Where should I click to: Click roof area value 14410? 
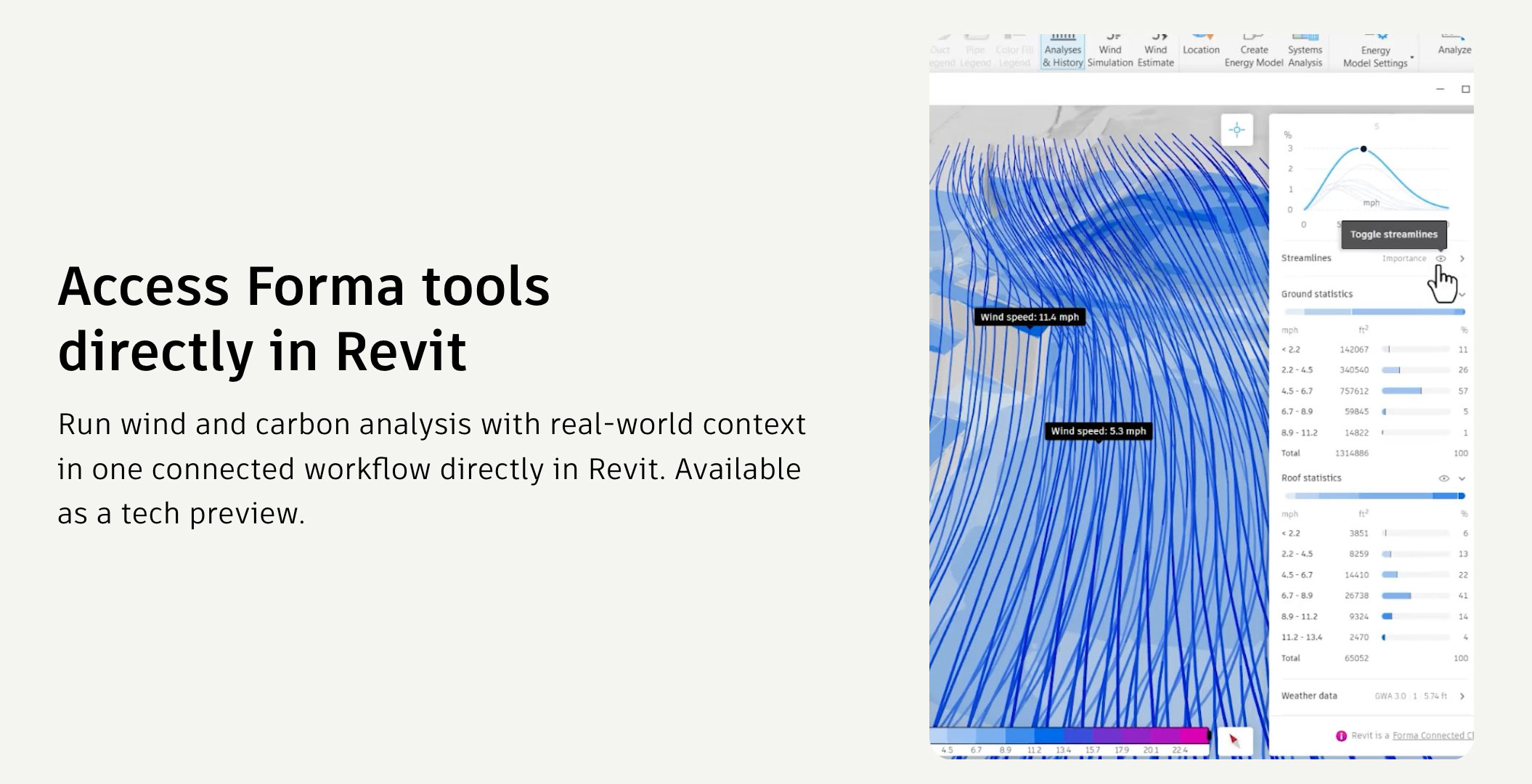1356,575
